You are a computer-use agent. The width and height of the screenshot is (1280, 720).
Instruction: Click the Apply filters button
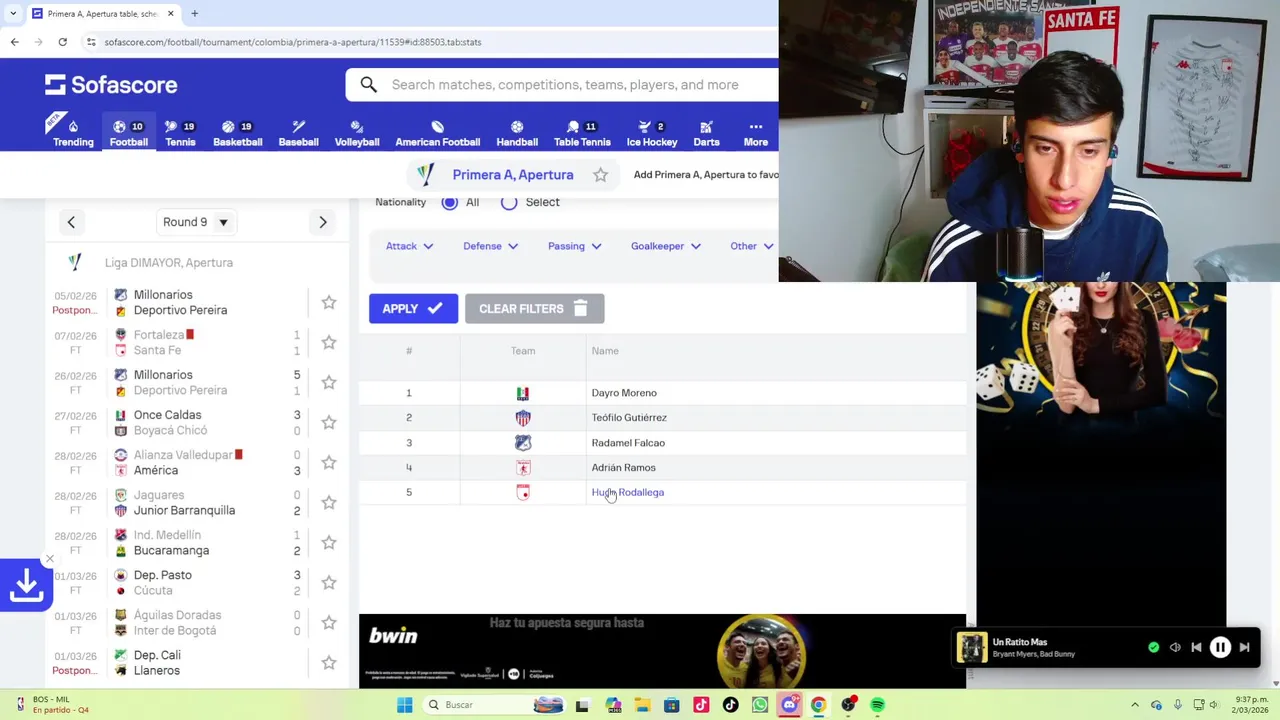[413, 309]
